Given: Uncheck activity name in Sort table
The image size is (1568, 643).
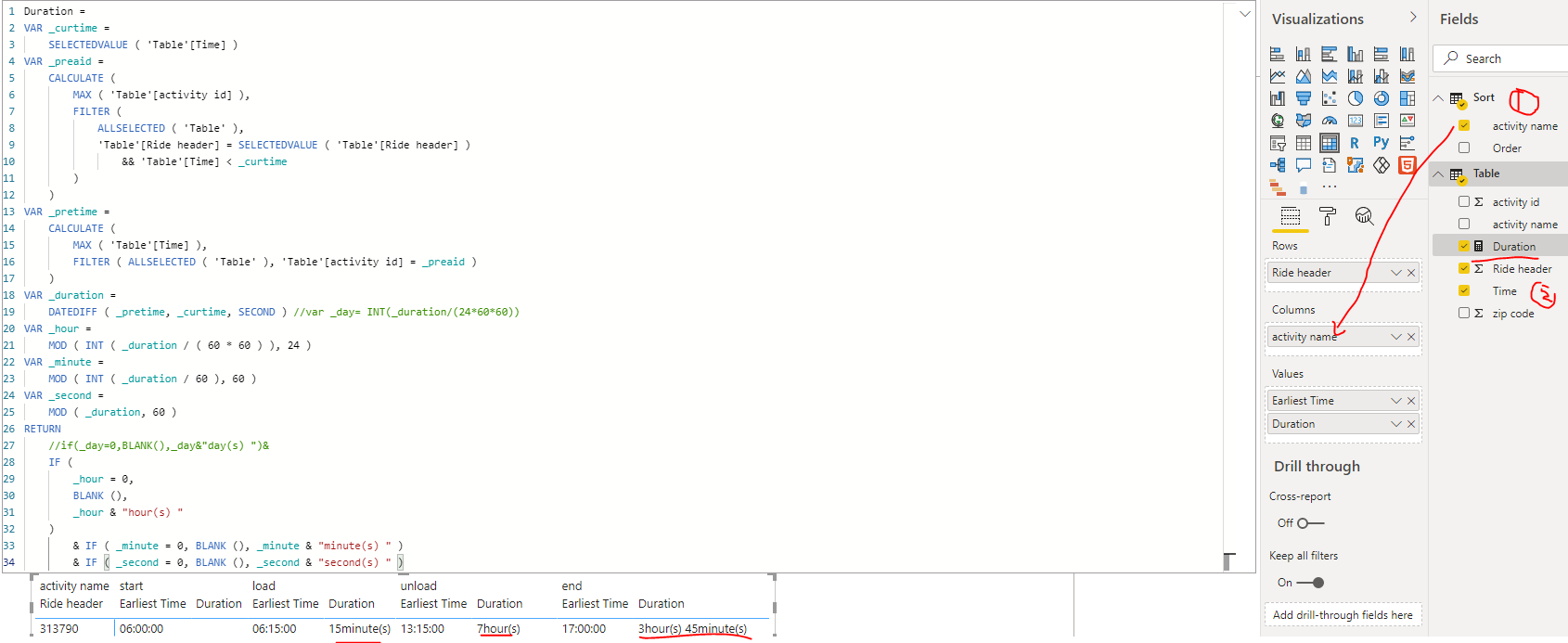Looking at the screenshot, I should 1464,126.
